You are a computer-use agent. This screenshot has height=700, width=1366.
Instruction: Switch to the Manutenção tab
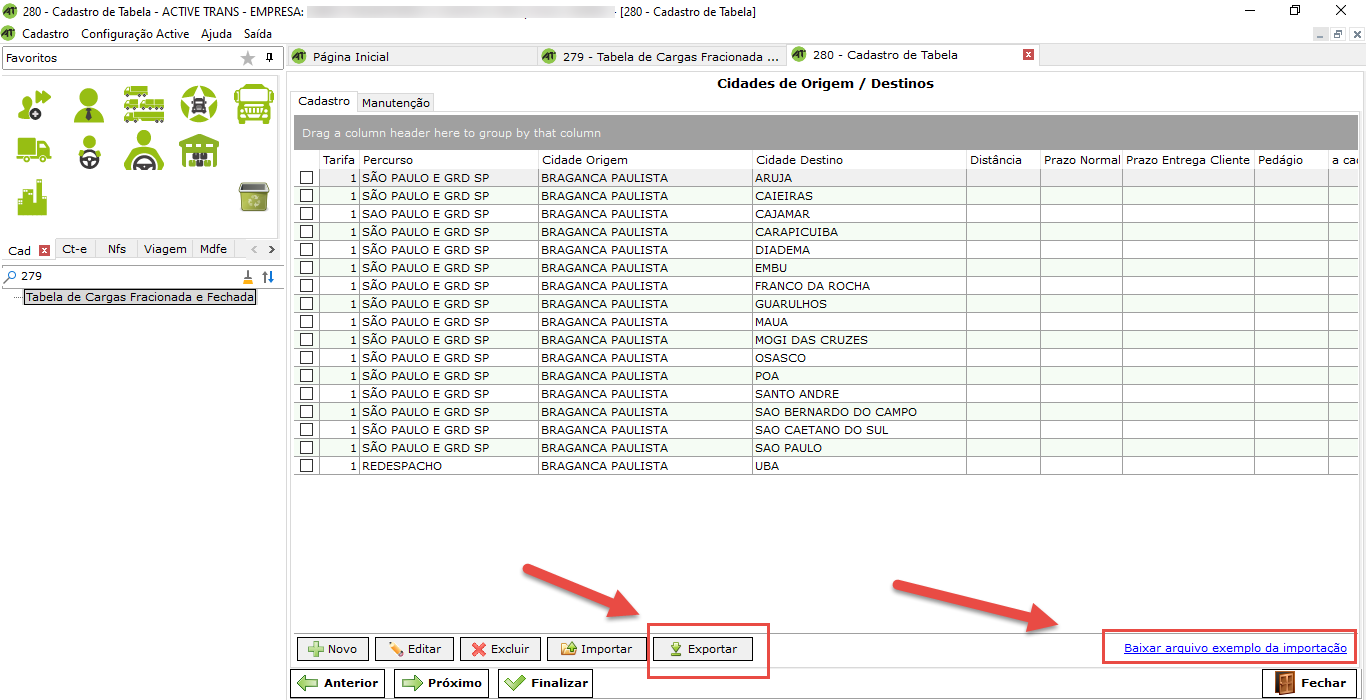(396, 102)
